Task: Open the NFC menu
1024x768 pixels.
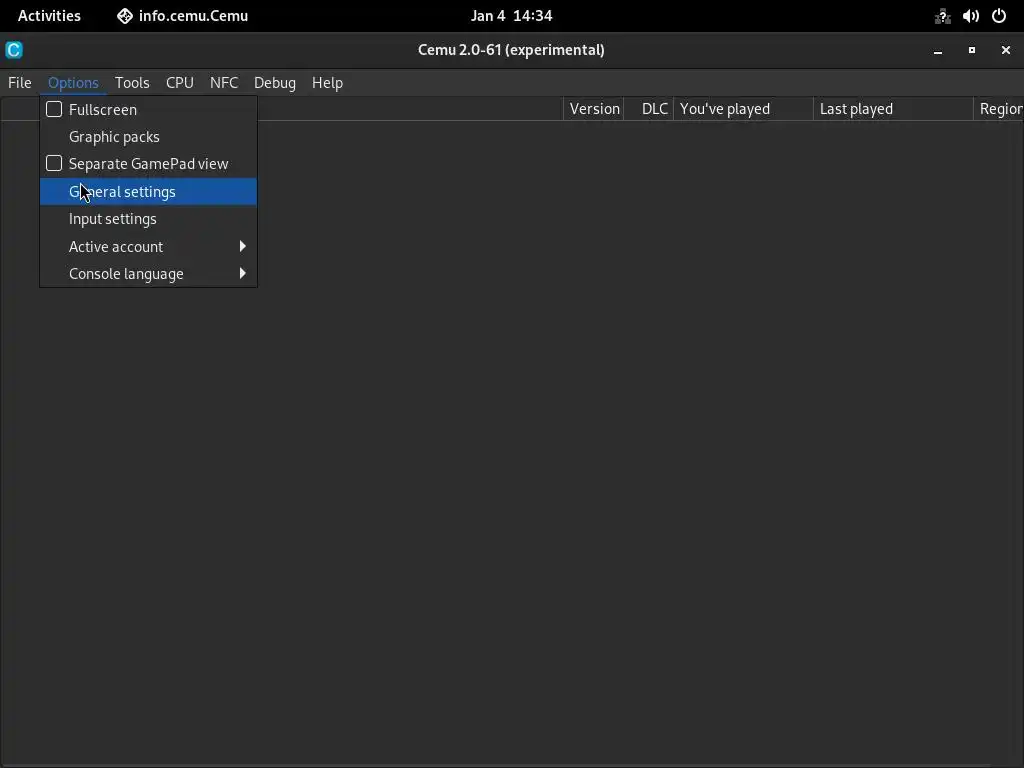Action: point(224,83)
